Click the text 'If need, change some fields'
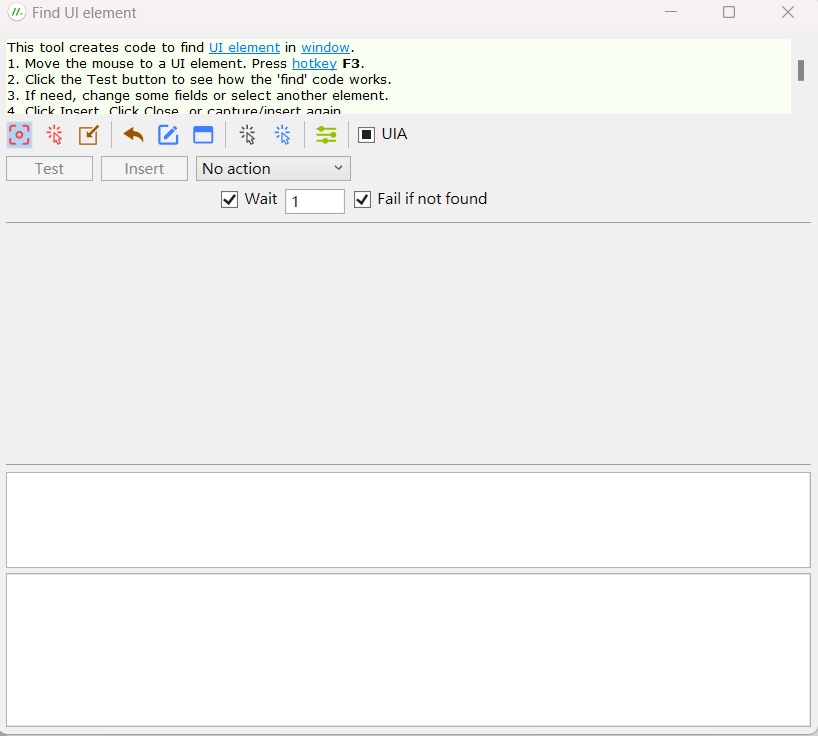The image size is (818, 736). 117,96
